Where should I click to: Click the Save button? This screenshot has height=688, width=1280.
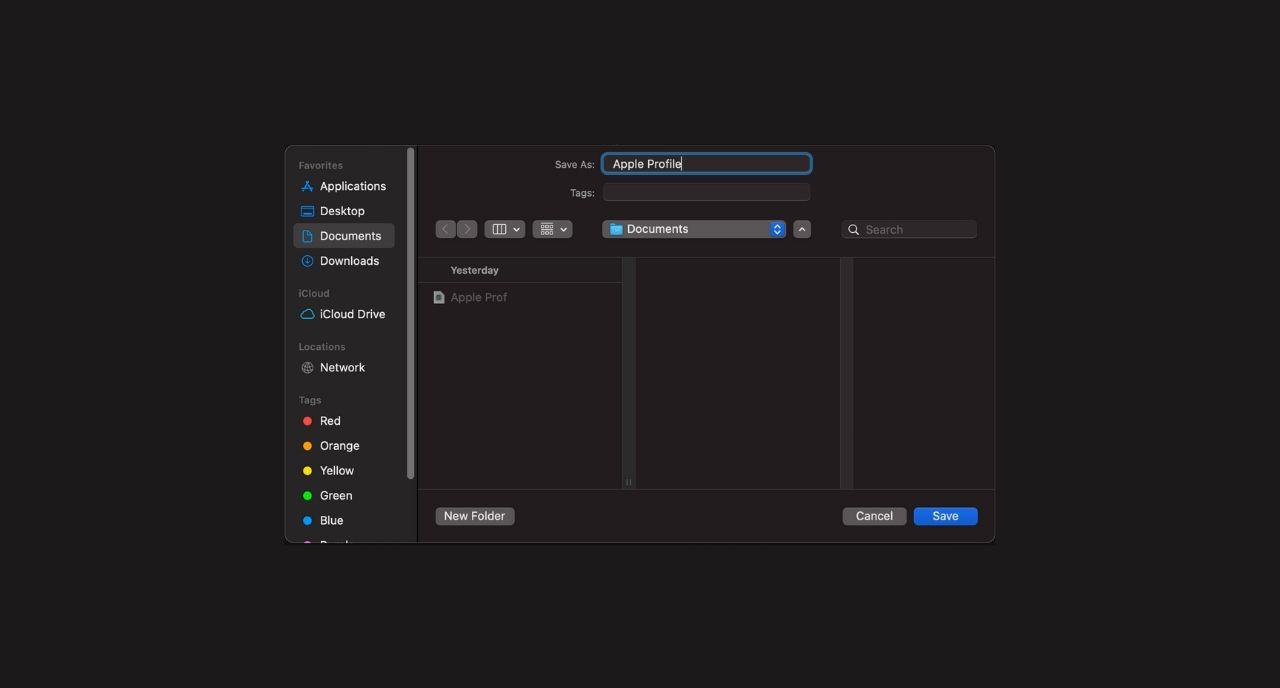945,516
